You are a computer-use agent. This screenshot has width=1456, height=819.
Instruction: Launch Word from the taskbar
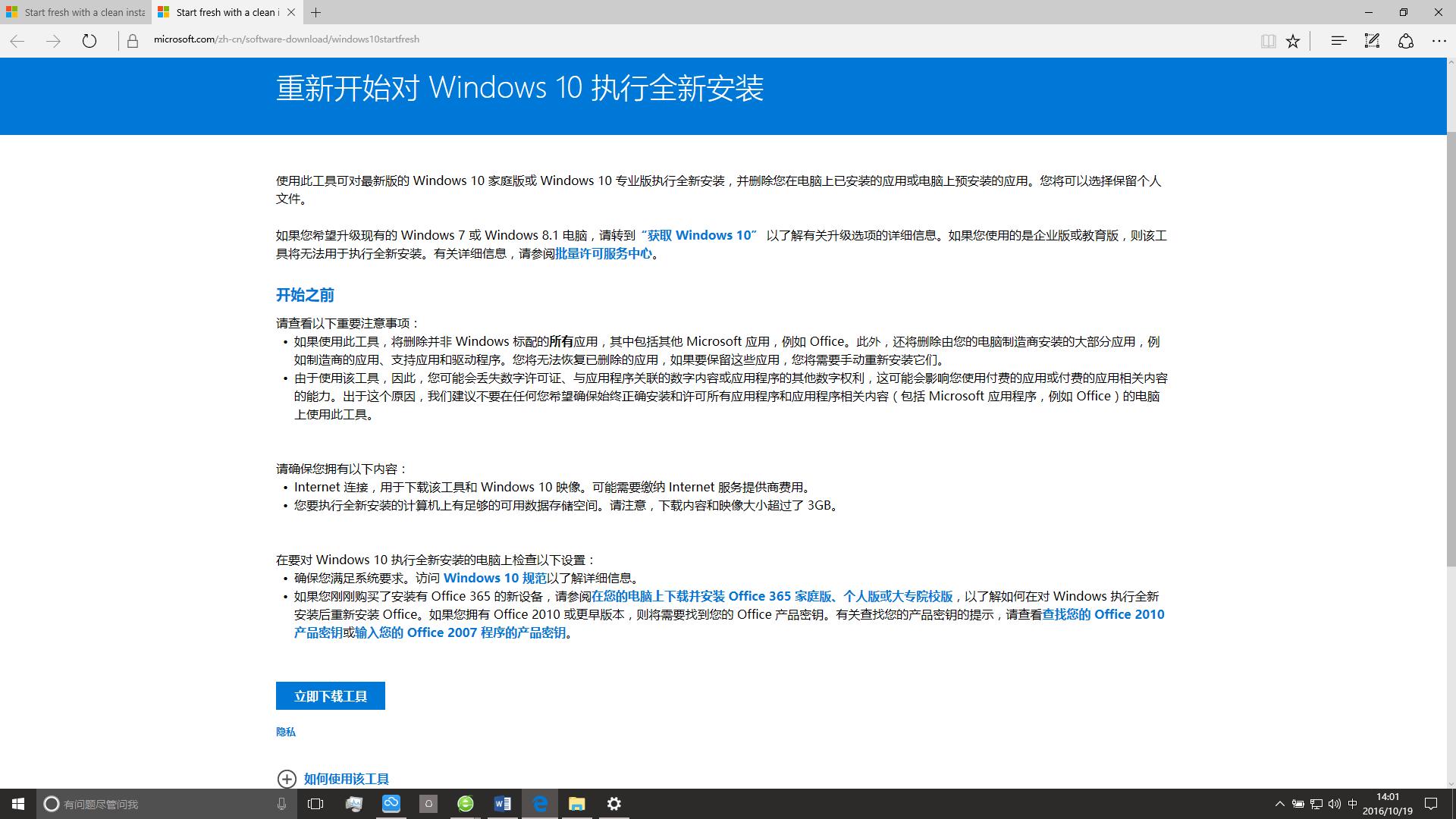503,804
